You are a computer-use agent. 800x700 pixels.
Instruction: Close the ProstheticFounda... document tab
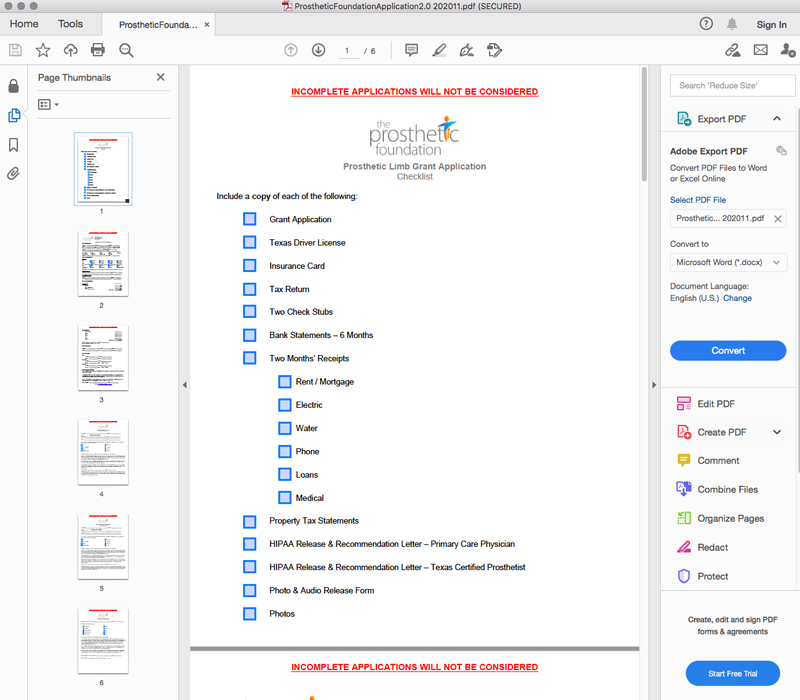point(207,24)
